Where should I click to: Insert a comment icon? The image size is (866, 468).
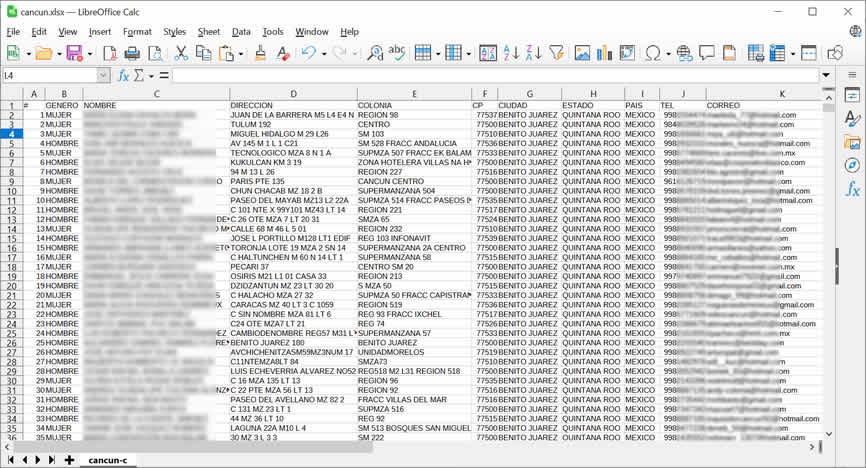pyautogui.click(x=707, y=53)
